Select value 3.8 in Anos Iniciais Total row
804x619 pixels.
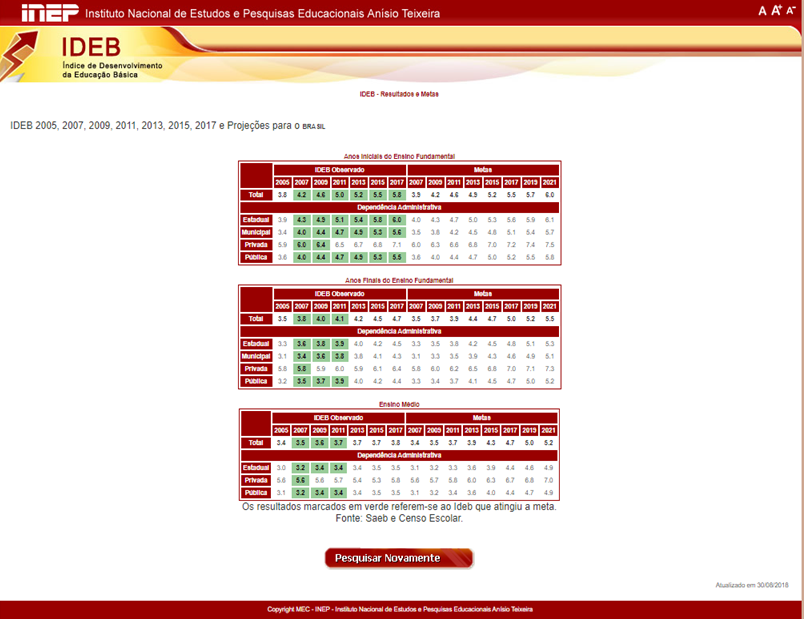pyautogui.click(x=283, y=195)
